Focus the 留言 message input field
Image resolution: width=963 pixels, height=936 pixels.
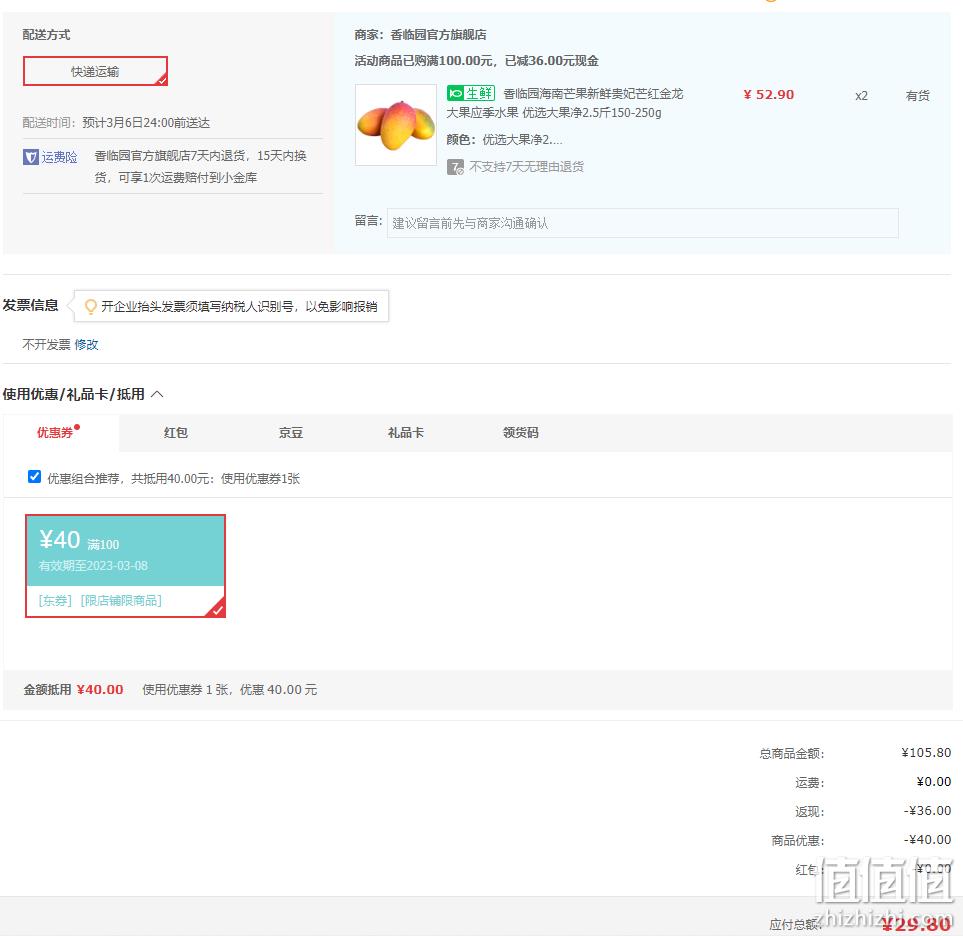(642, 223)
